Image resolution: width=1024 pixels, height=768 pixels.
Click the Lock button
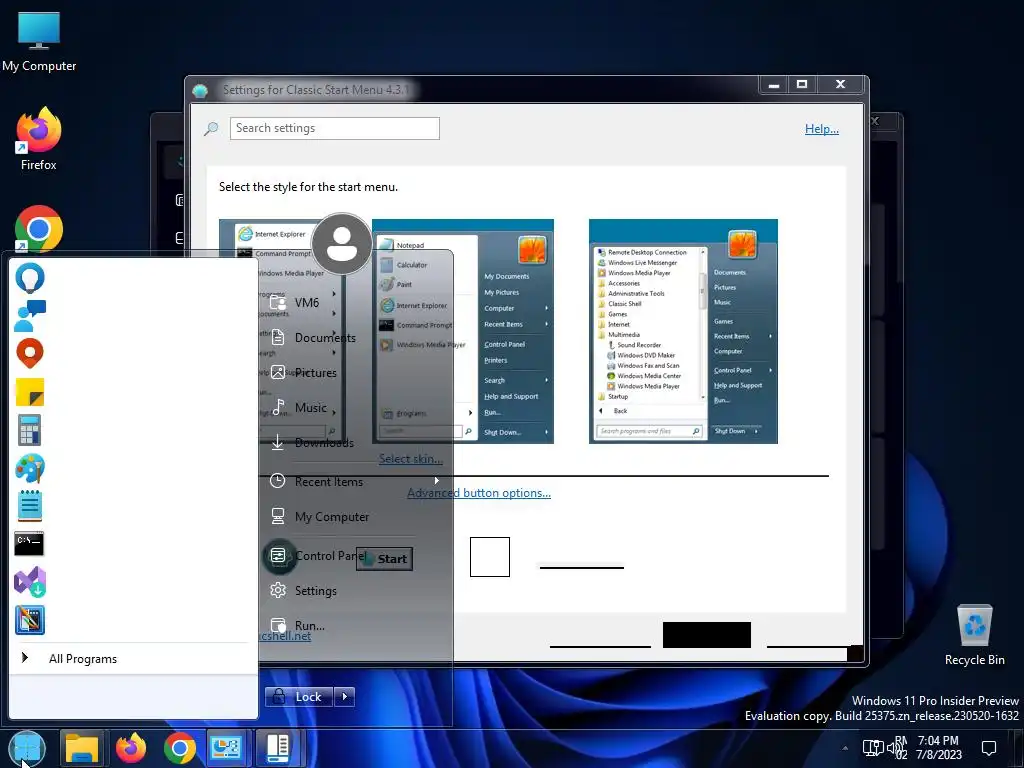coord(300,697)
